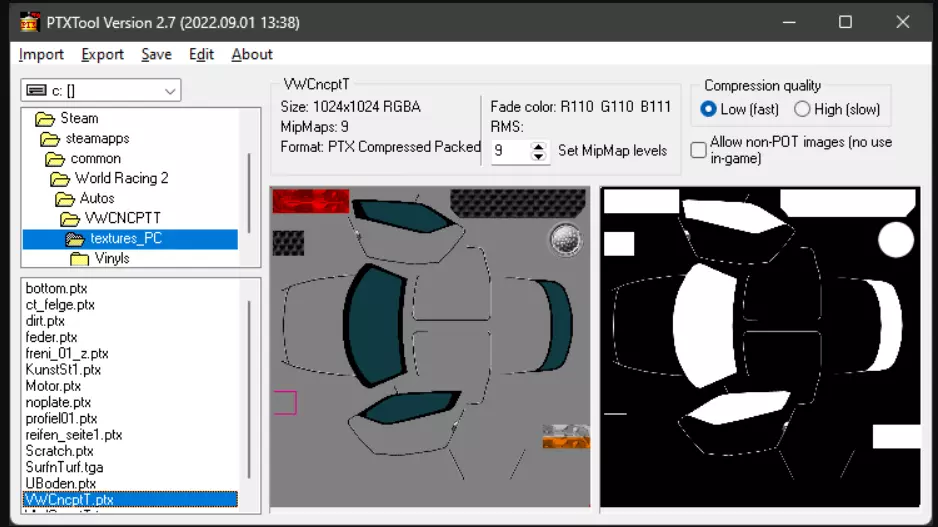The image size is (938, 527).
Task: Click the drive icon in the drive selector
Action: [36, 90]
